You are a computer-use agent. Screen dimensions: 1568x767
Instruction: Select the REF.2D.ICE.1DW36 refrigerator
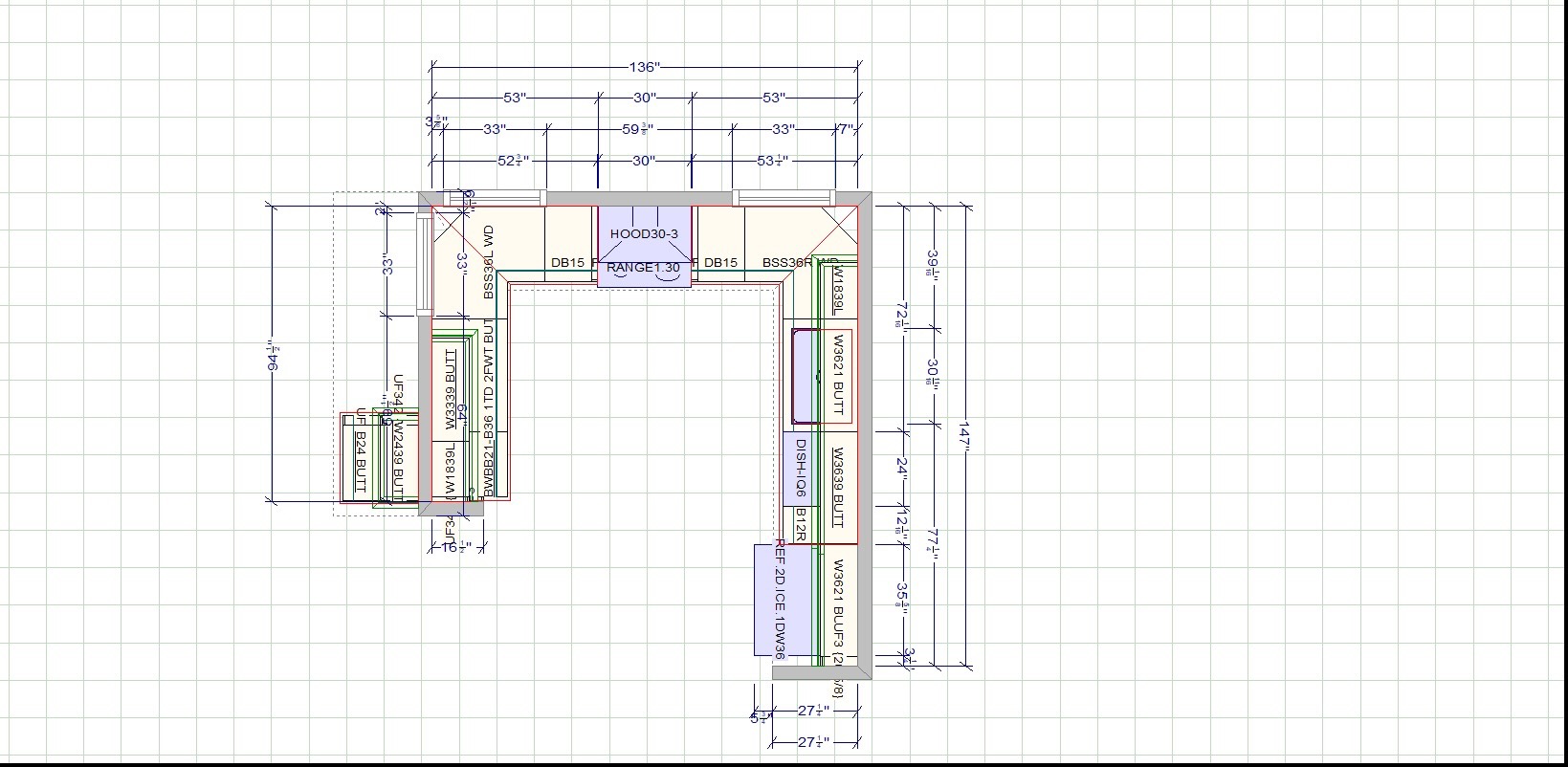coord(780,600)
